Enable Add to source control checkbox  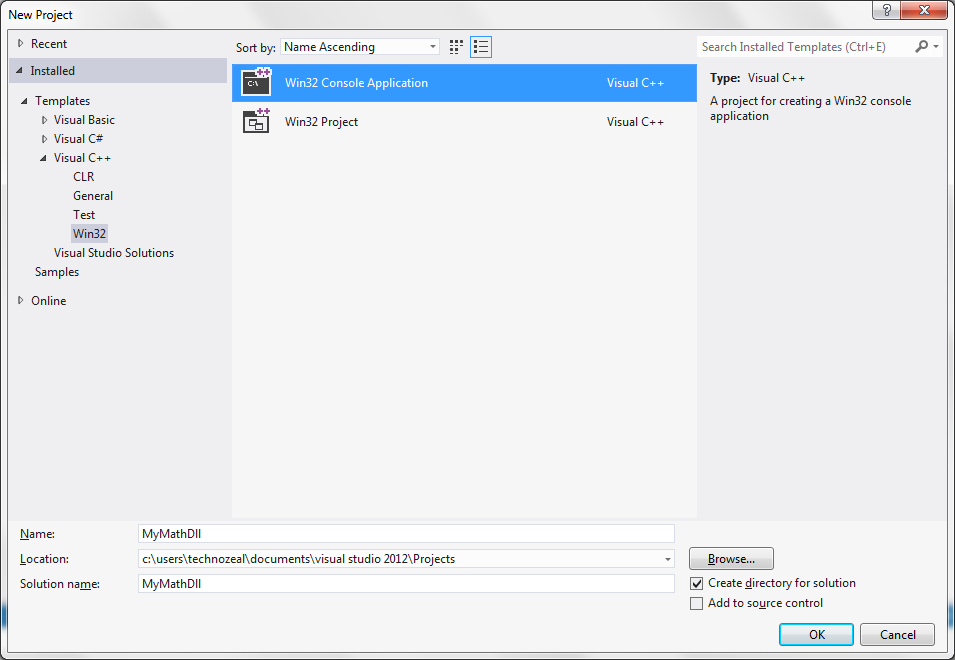[696, 603]
